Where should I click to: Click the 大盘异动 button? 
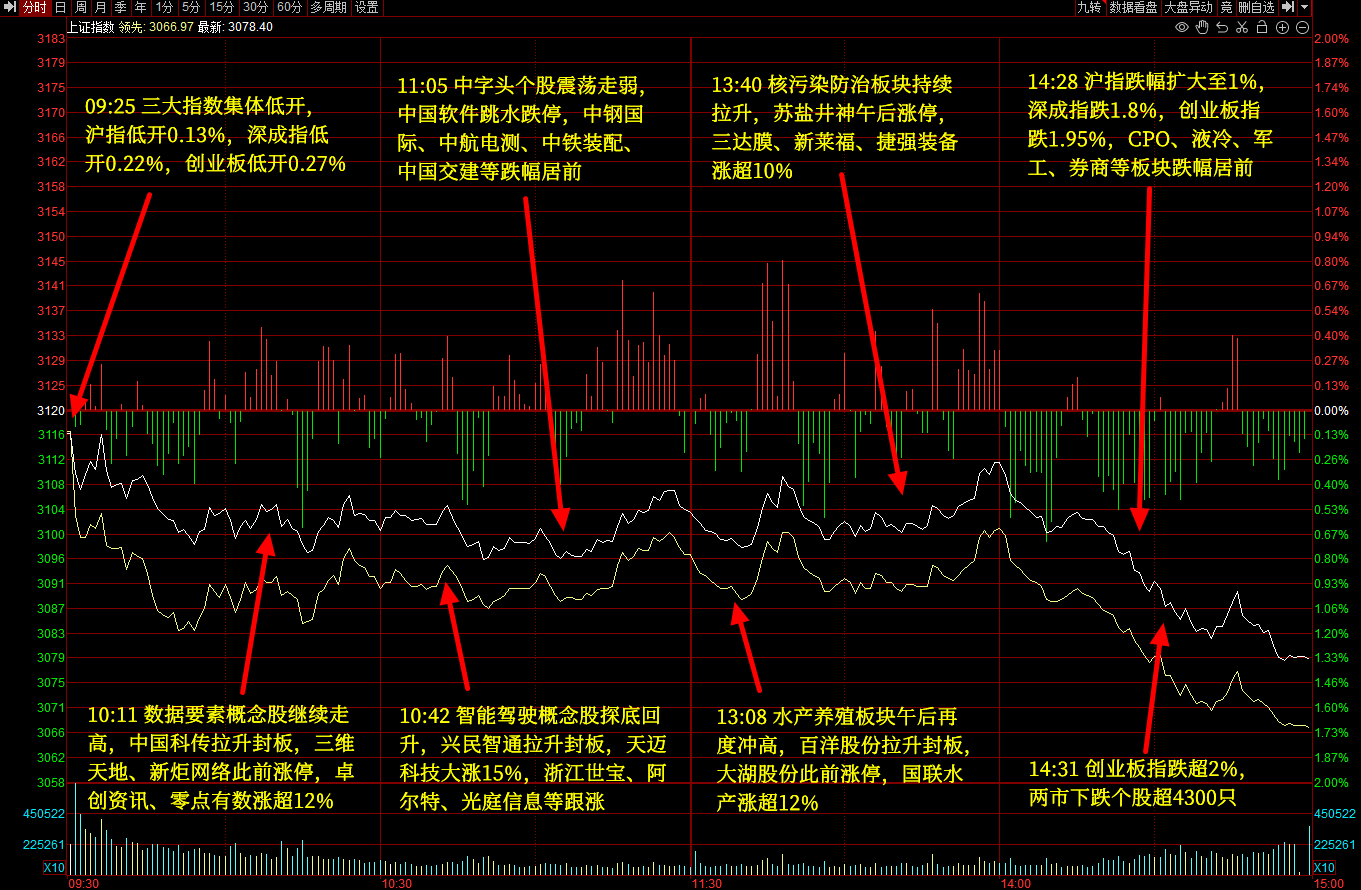coord(1187,8)
